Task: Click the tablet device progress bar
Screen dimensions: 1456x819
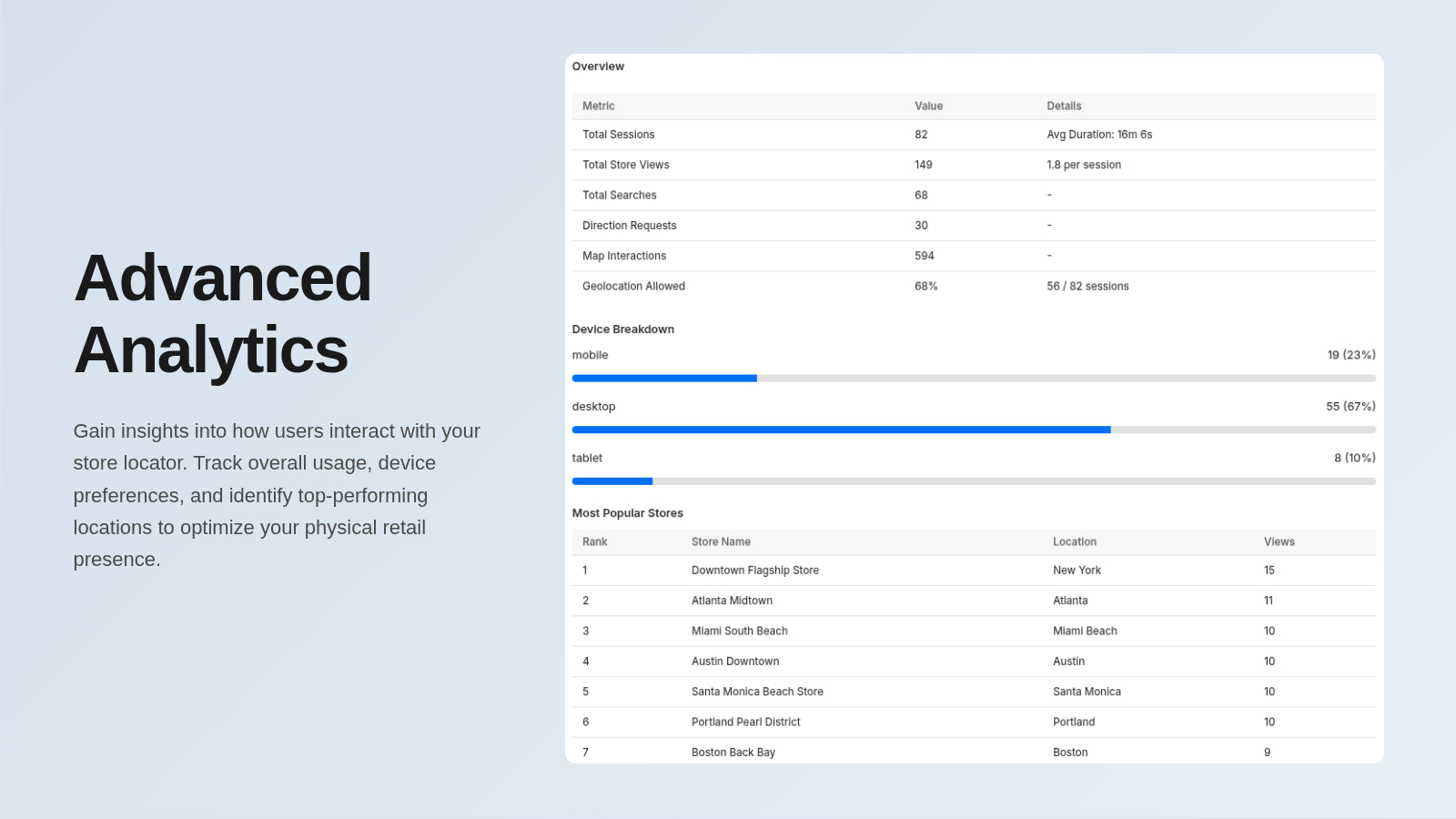Action: pos(973,481)
